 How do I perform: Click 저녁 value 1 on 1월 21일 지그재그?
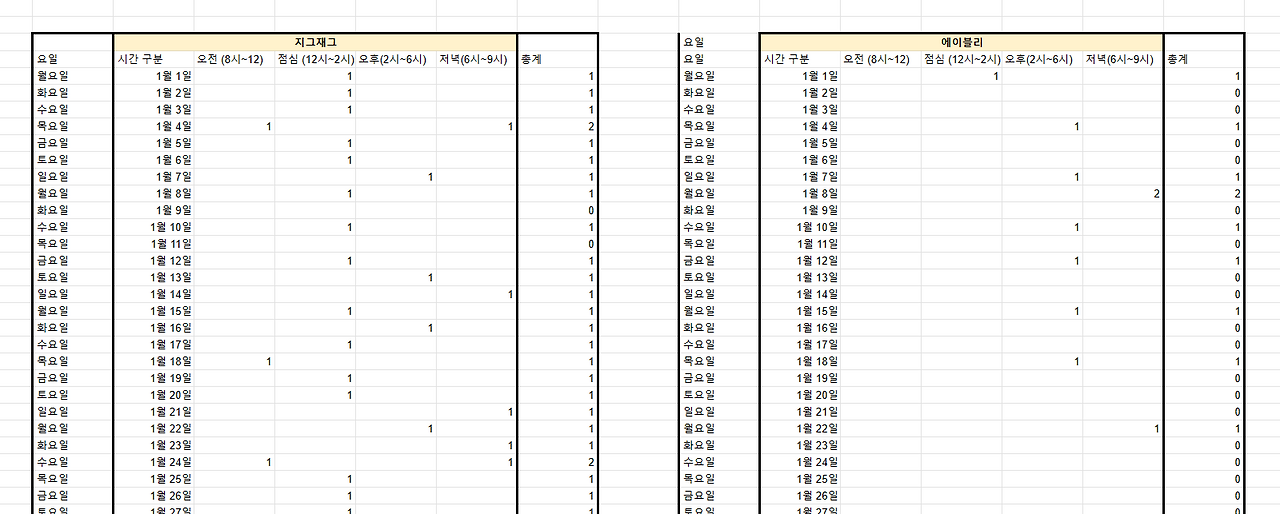tap(511, 412)
